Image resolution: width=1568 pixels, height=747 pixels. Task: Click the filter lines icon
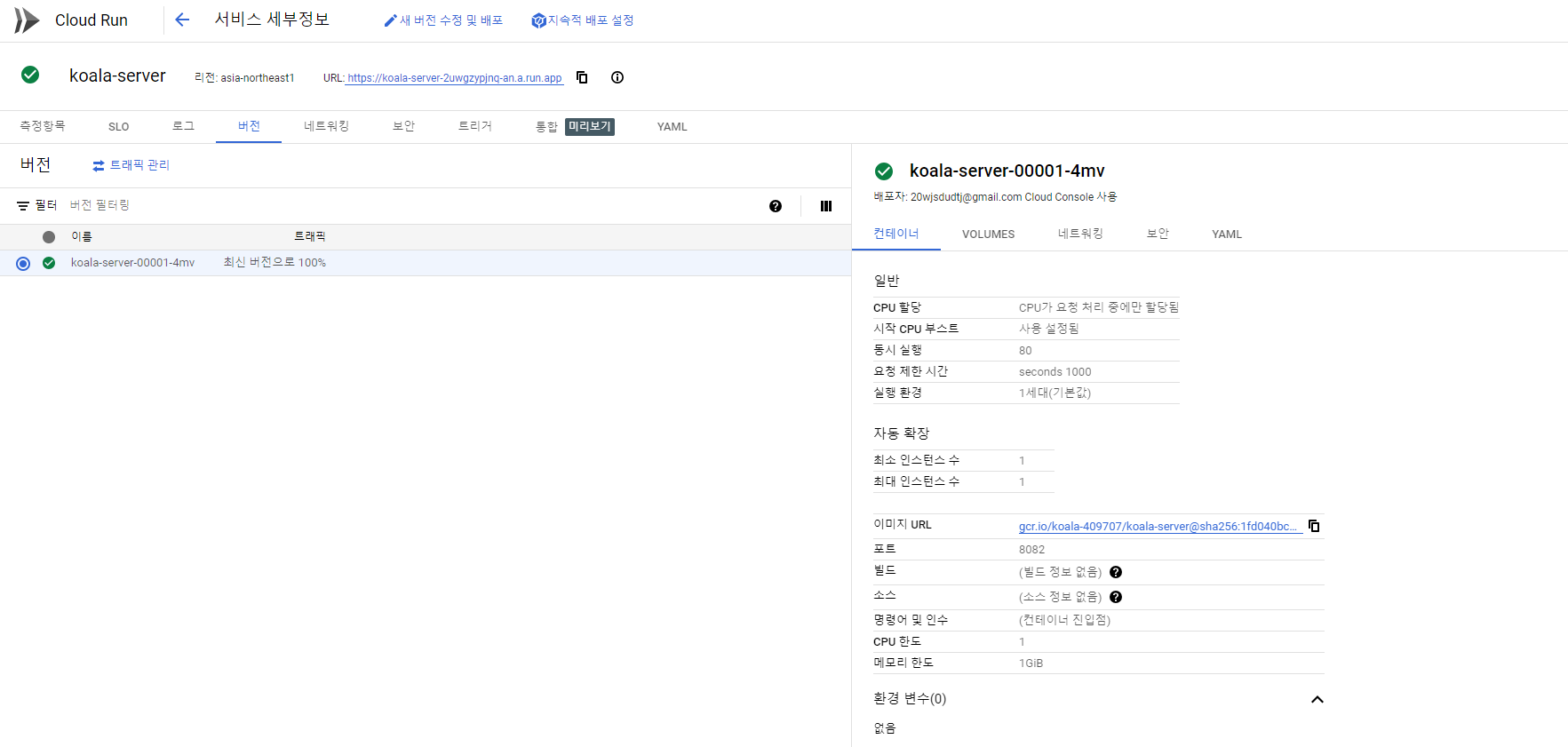pos(23,206)
